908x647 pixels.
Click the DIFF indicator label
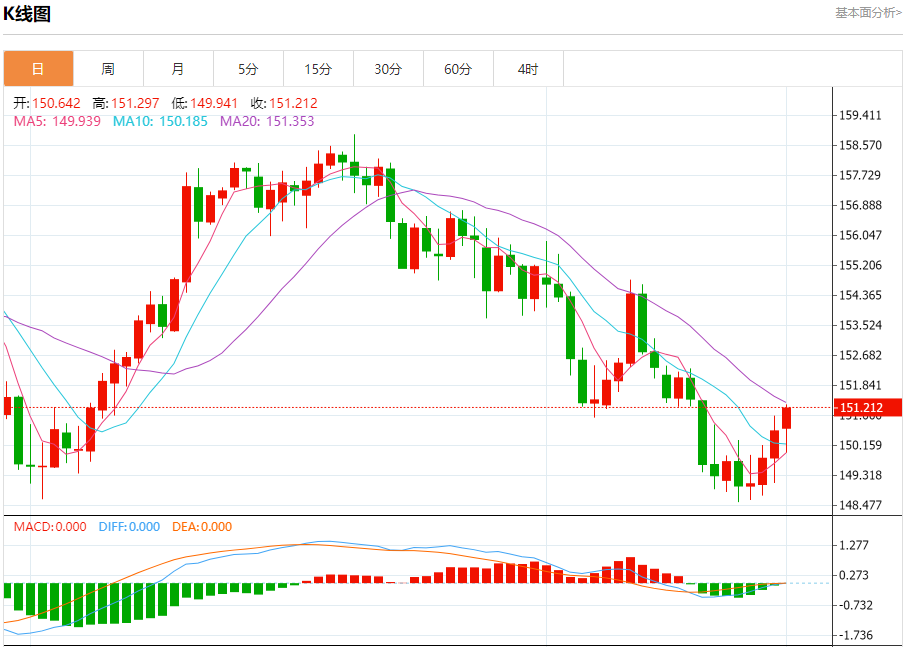pos(129,526)
